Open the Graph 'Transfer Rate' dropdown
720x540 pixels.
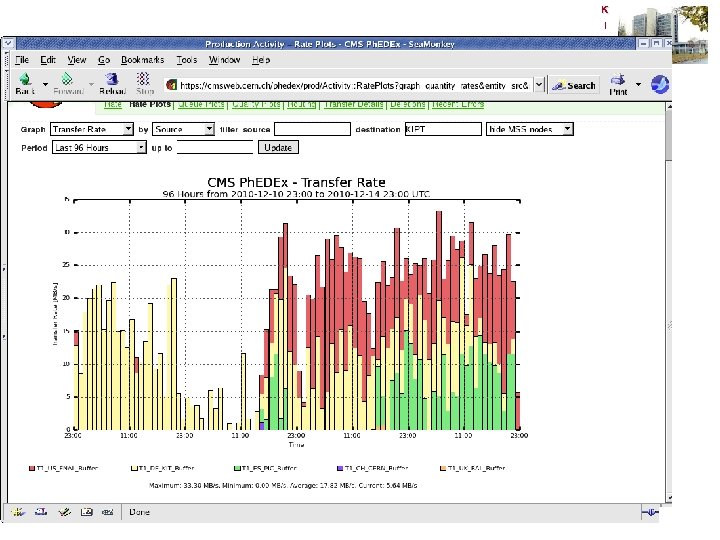point(92,129)
